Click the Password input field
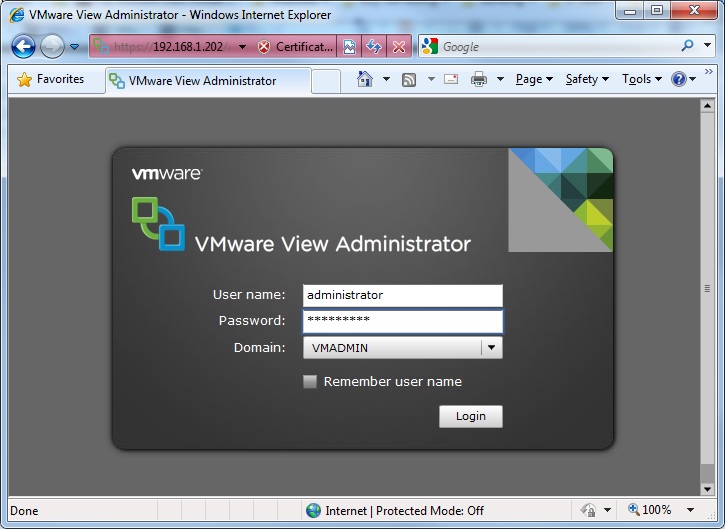725x529 pixels. coord(403,321)
